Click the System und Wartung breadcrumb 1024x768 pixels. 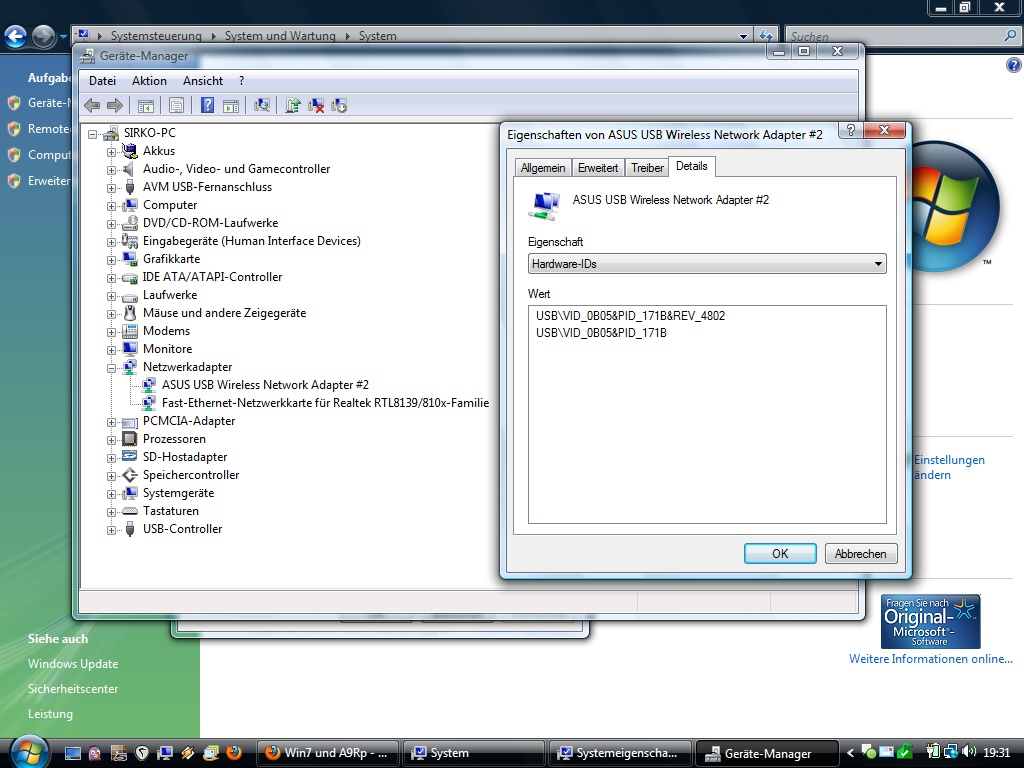click(280, 36)
